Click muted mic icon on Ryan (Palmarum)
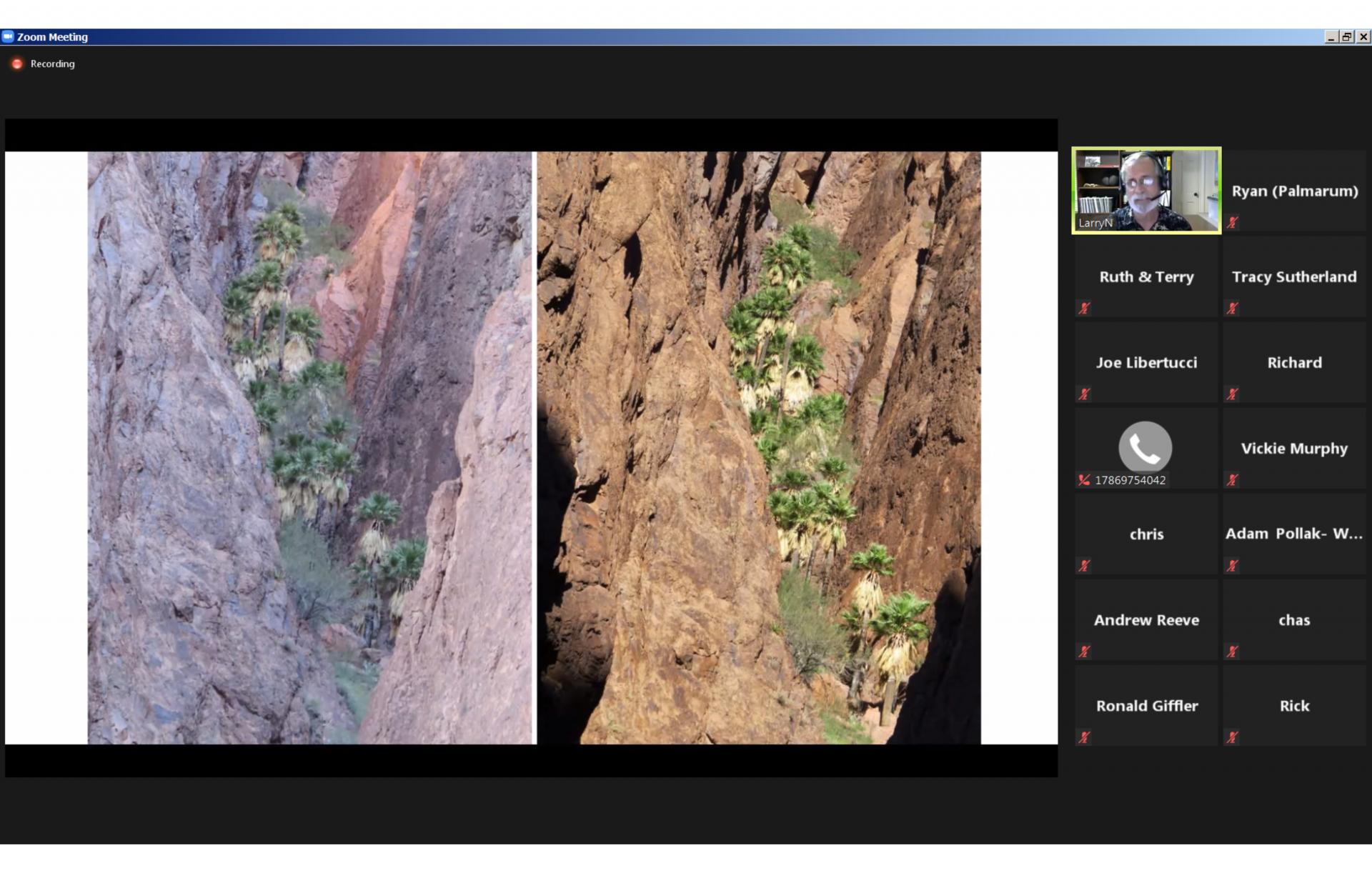The width and height of the screenshot is (1372, 873). [1232, 223]
